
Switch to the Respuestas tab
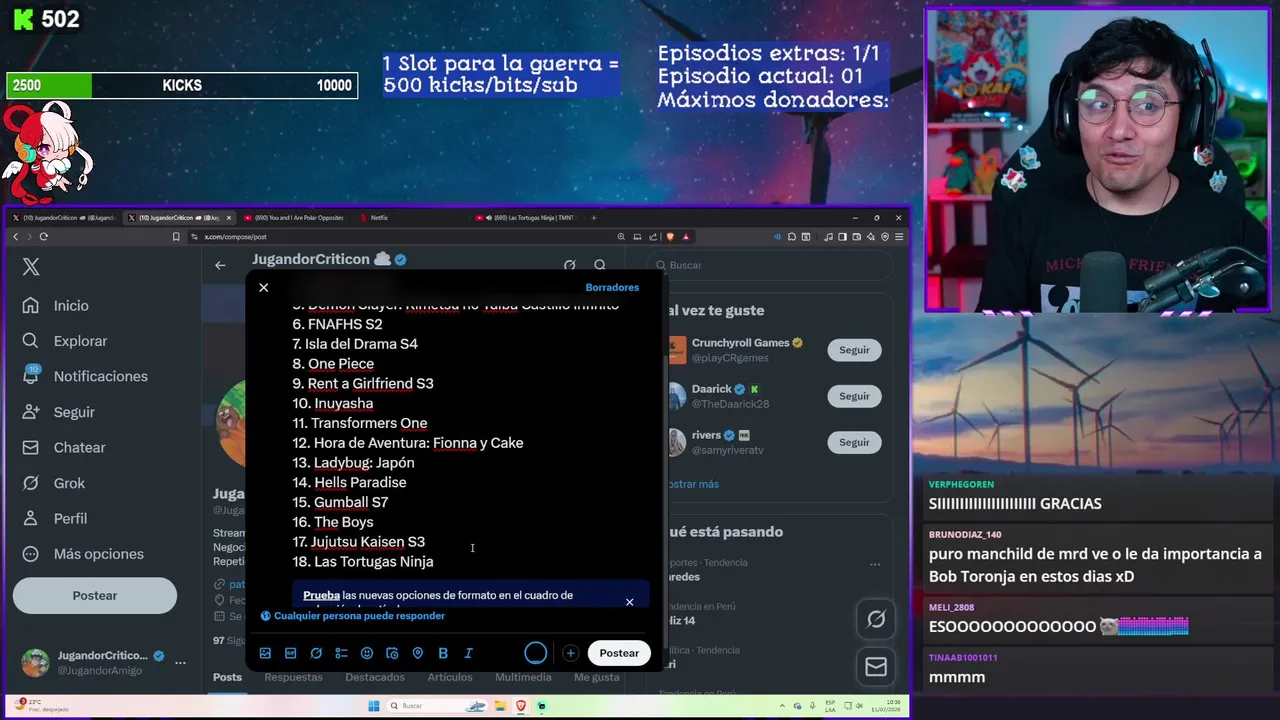(293, 677)
